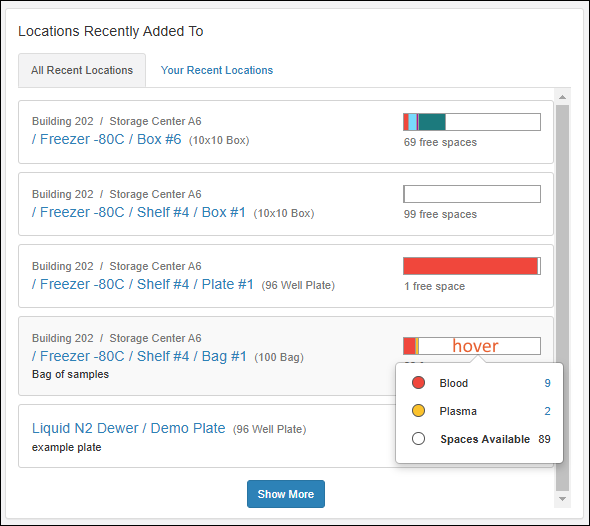Viewport: 590px width, 526px height.
Task: Open Shelf #4 / Plate #1 location link
Action: tap(143, 284)
